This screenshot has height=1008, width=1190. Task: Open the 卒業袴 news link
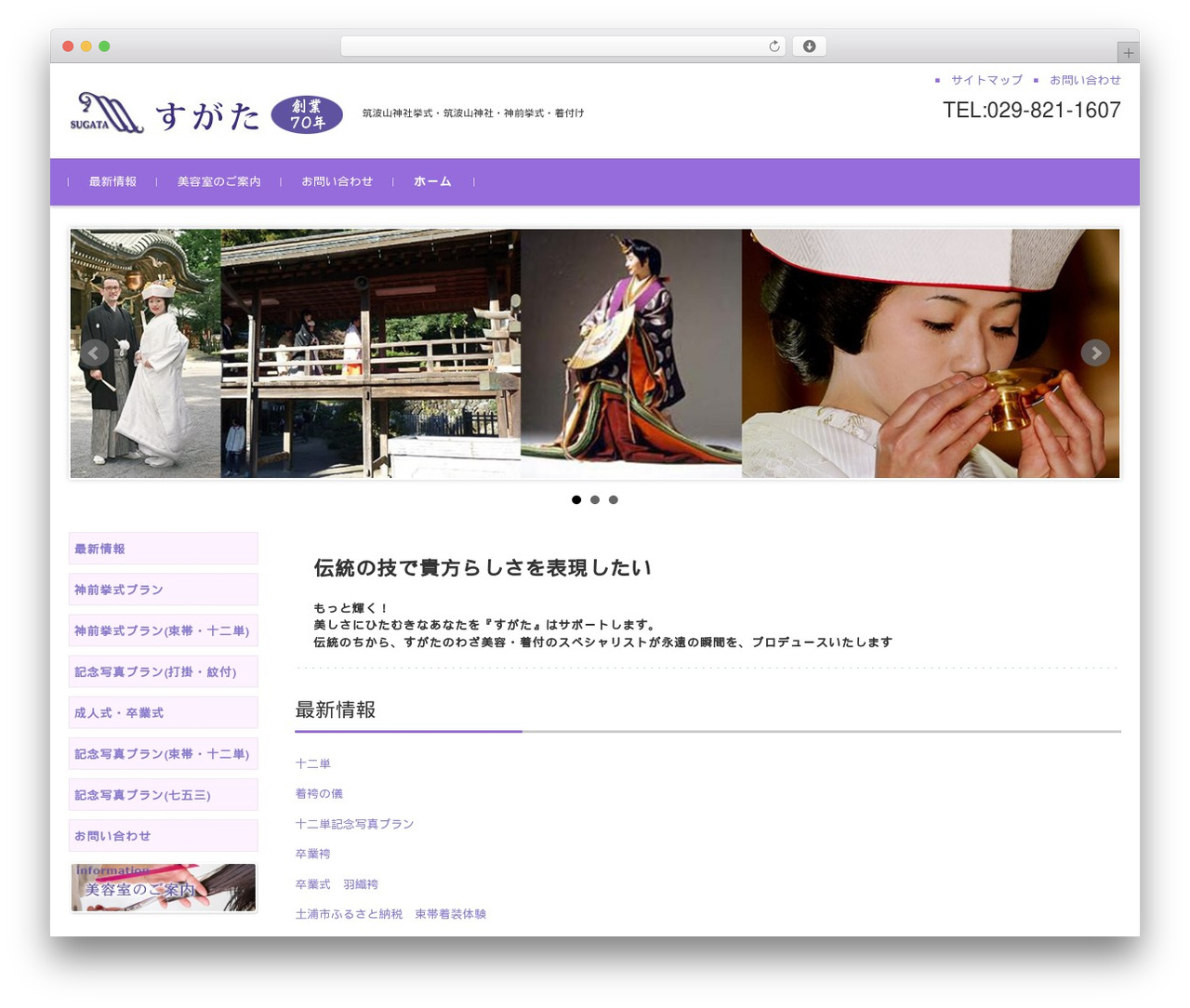click(x=313, y=854)
